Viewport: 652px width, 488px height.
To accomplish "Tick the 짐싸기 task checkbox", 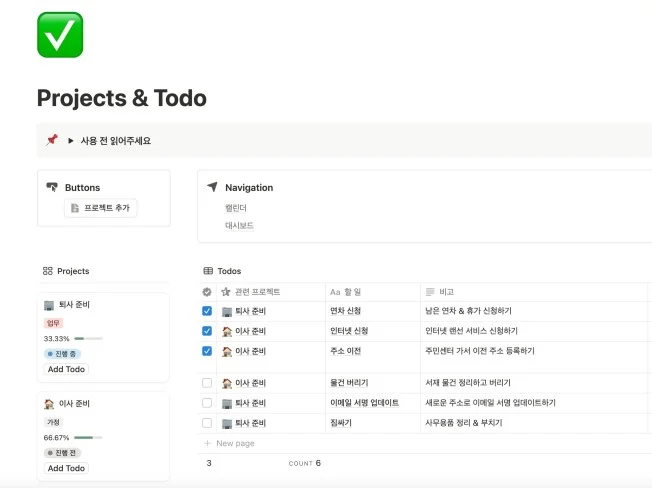I will click(207, 423).
